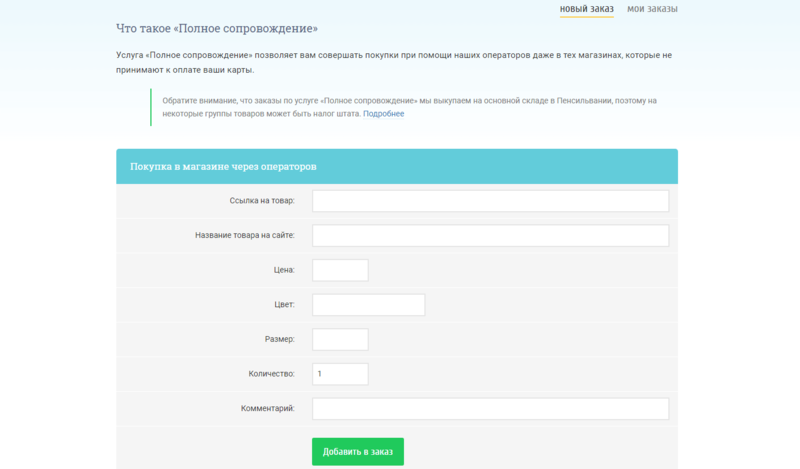Click the «Добавить в заказ» button
Screen dimensions: 800x469
[x=357, y=452]
